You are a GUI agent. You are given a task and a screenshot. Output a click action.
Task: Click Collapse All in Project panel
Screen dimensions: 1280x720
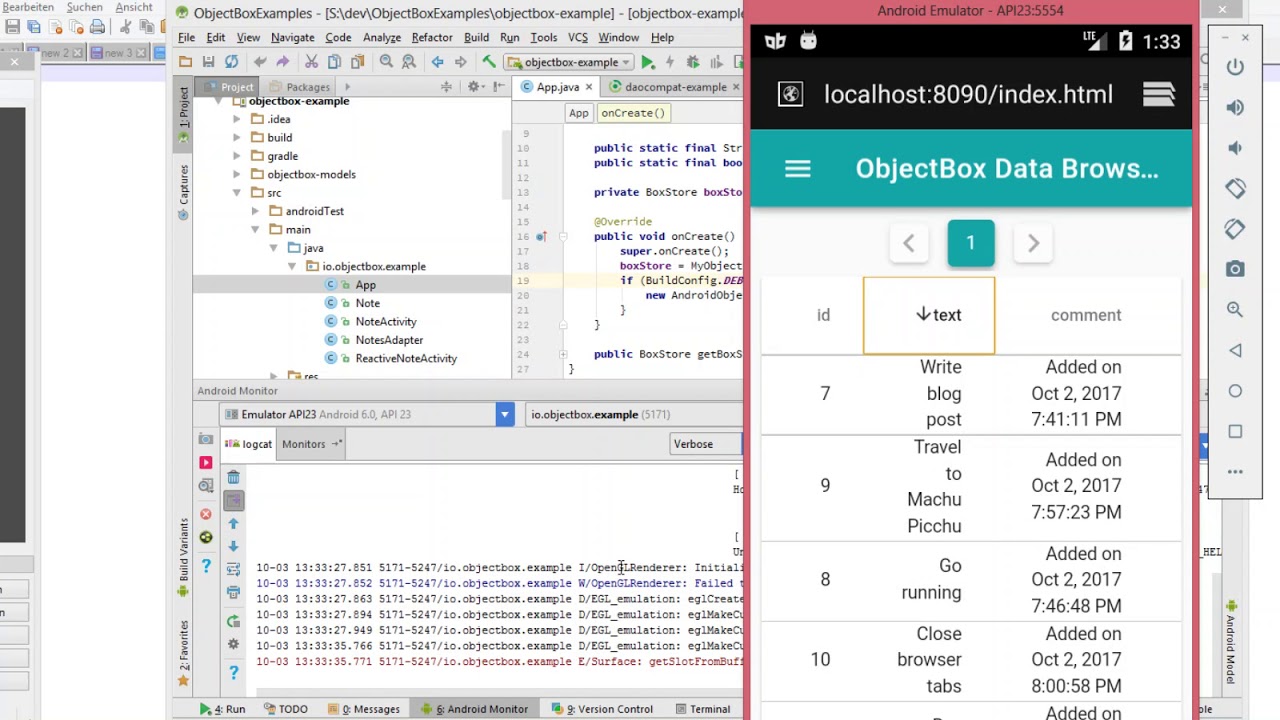point(447,87)
